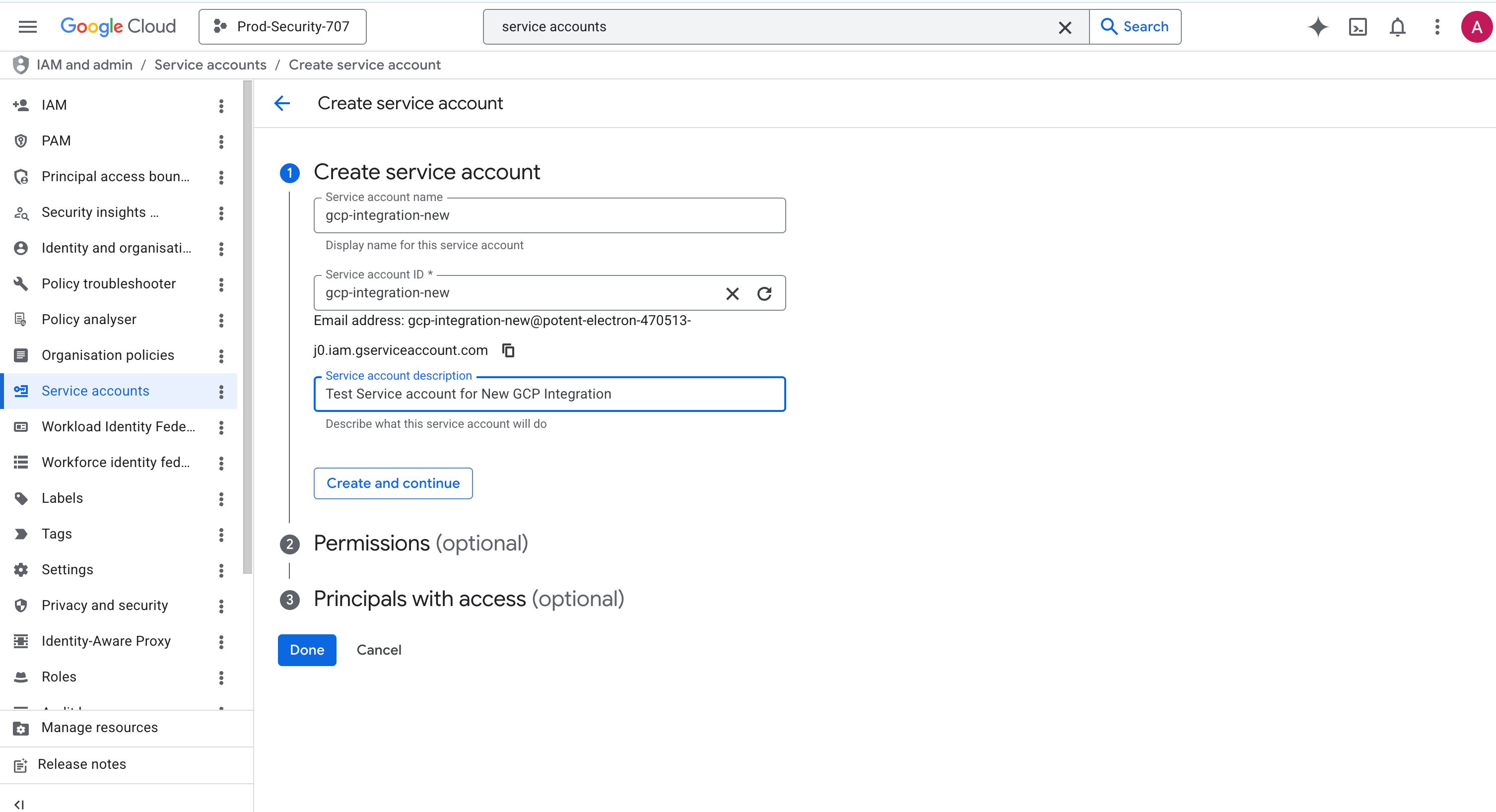Screen dimensions: 1496x812
Task: Open the top bar three-dot utilities menu
Action: (1437, 27)
